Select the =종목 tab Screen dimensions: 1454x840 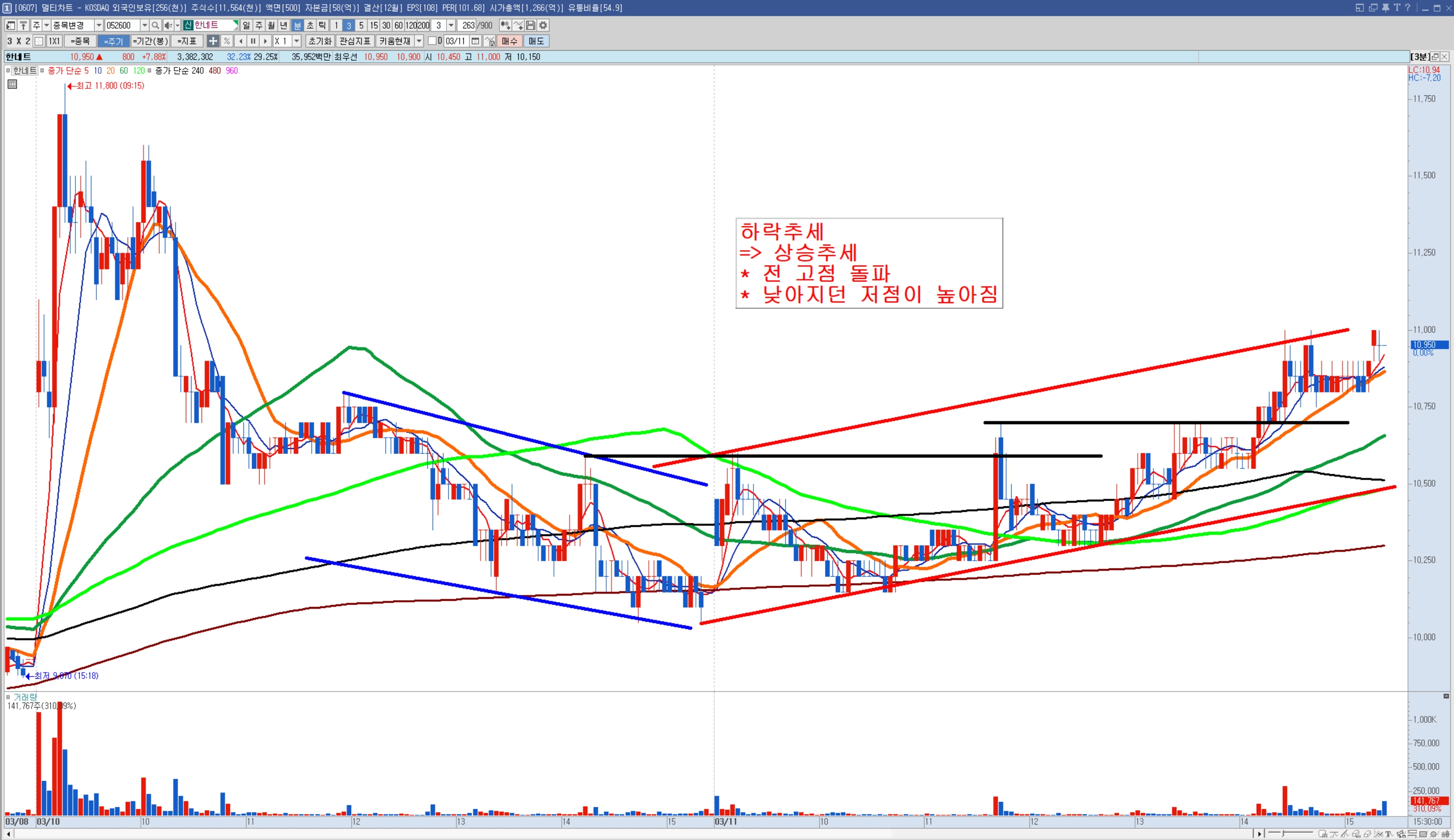[x=80, y=41]
